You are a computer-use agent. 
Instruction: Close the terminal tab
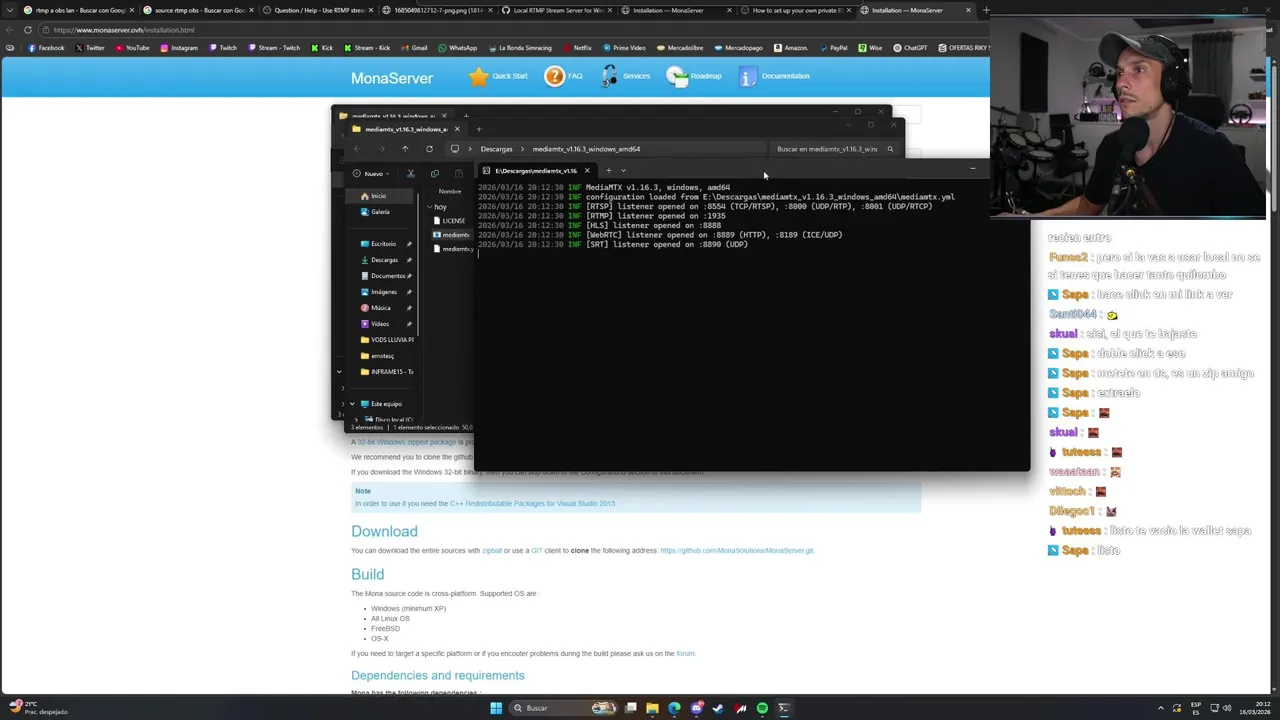[x=587, y=171]
